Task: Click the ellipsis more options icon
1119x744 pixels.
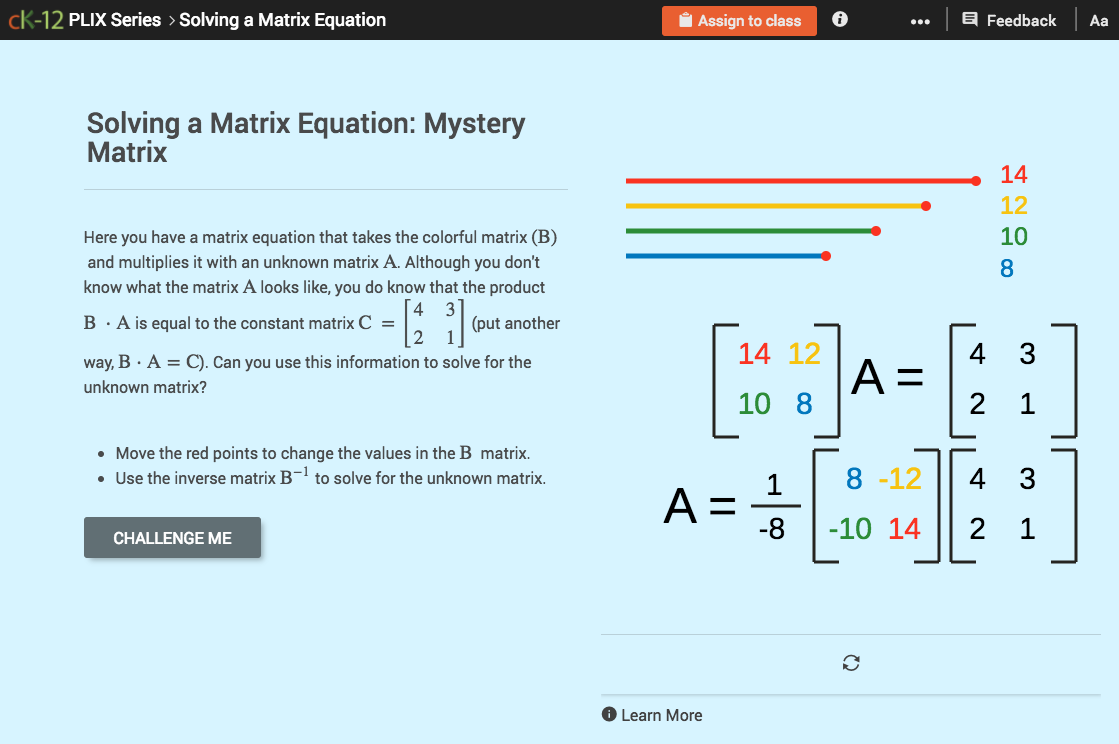Action: point(920,19)
